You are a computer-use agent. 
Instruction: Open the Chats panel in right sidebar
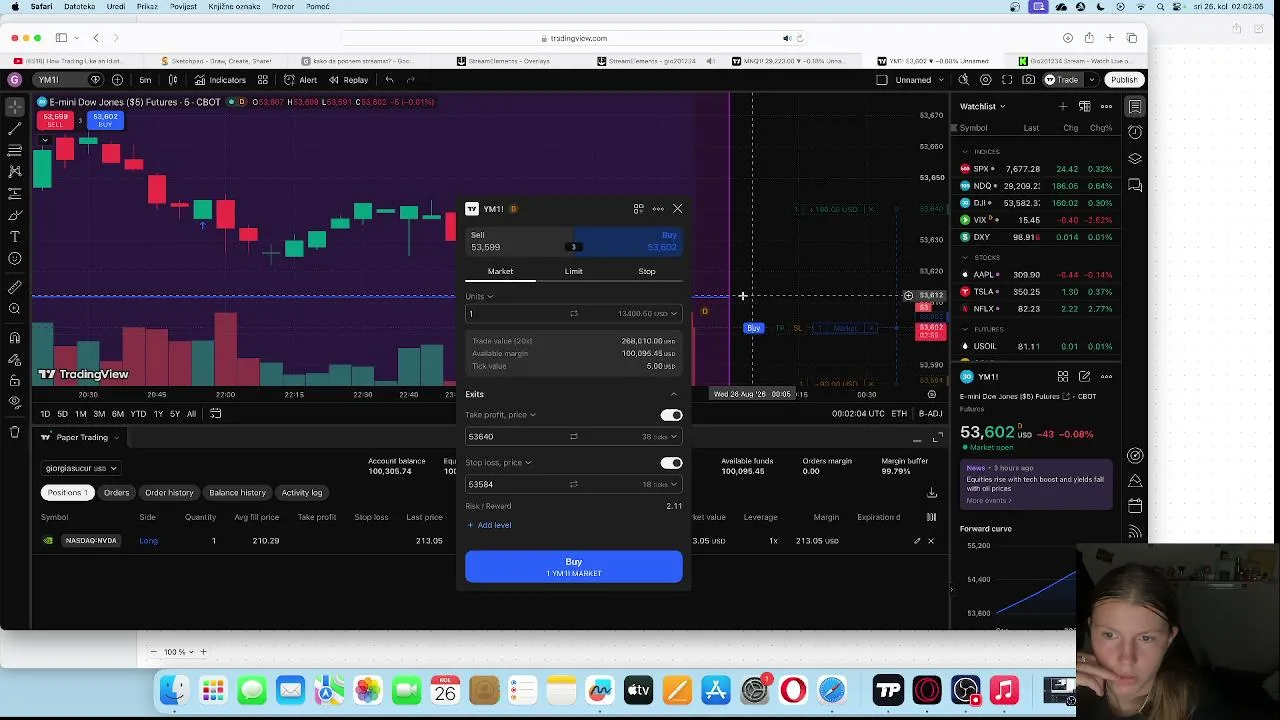1136,185
